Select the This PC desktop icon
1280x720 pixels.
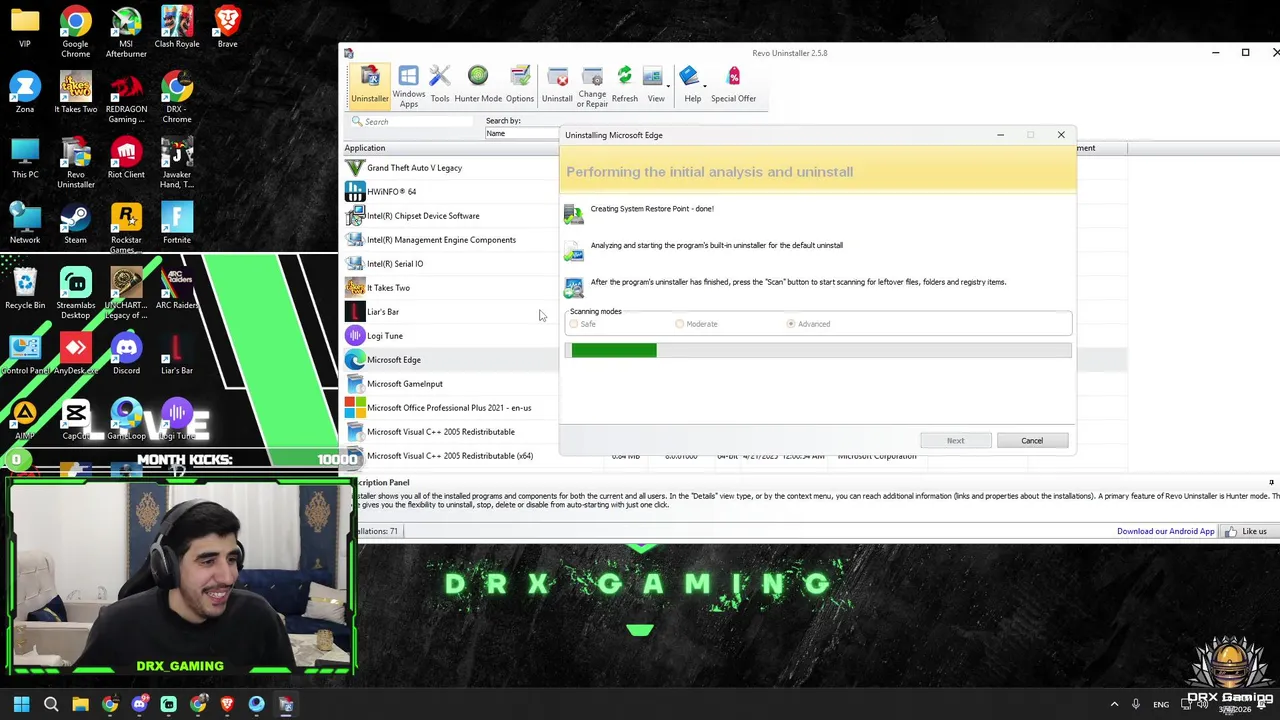click(x=25, y=158)
